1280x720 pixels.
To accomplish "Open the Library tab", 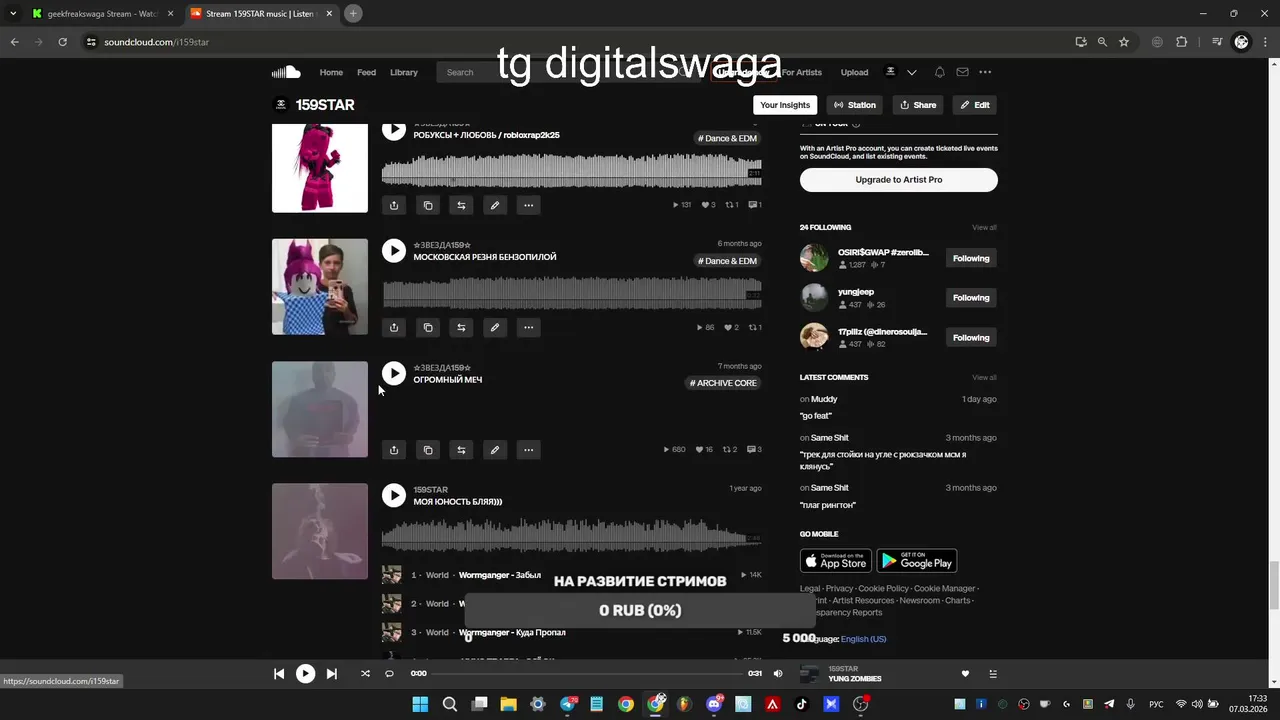I will [404, 72].
